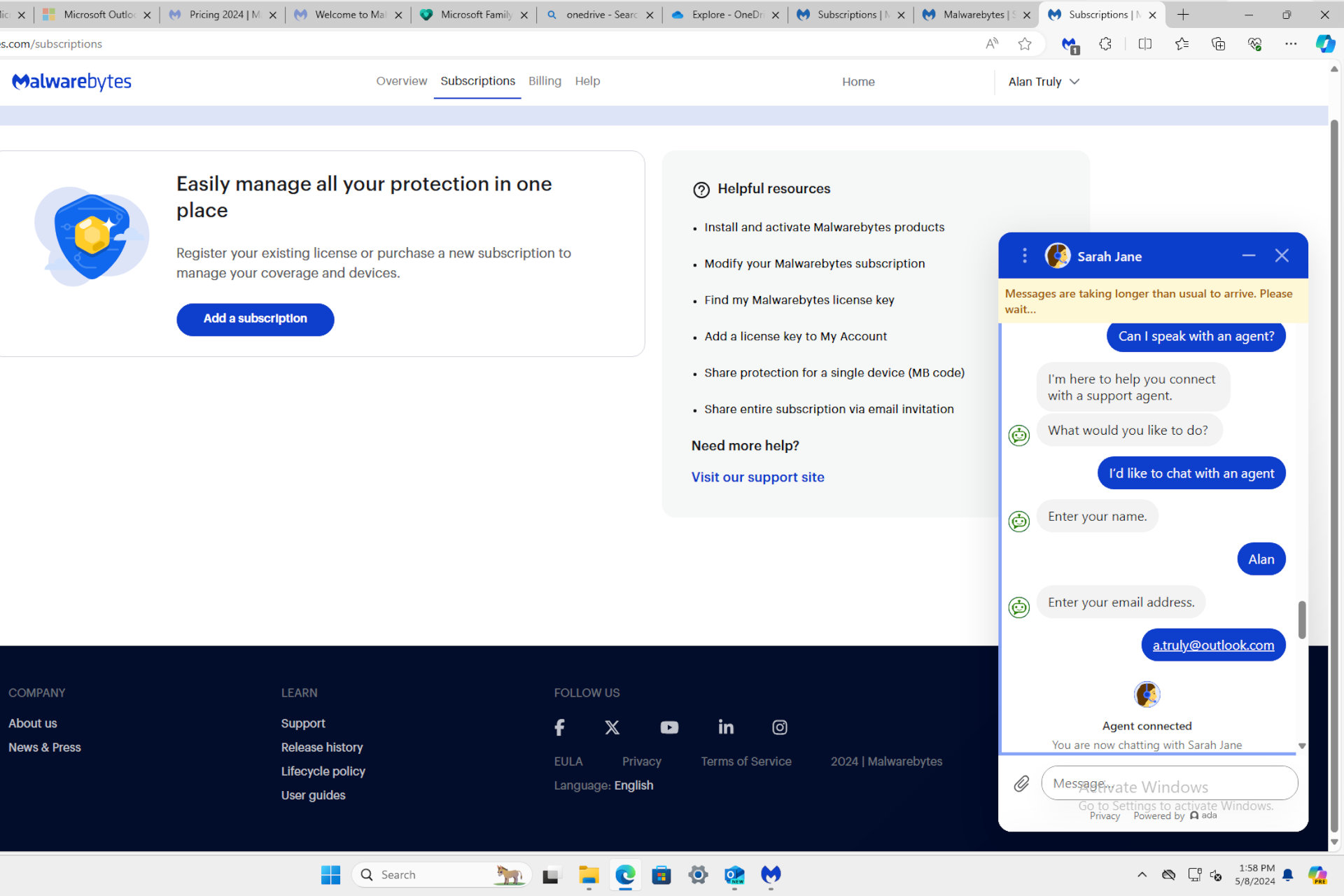Toggle star/favorite for current browser tab

click(1025, 44)
